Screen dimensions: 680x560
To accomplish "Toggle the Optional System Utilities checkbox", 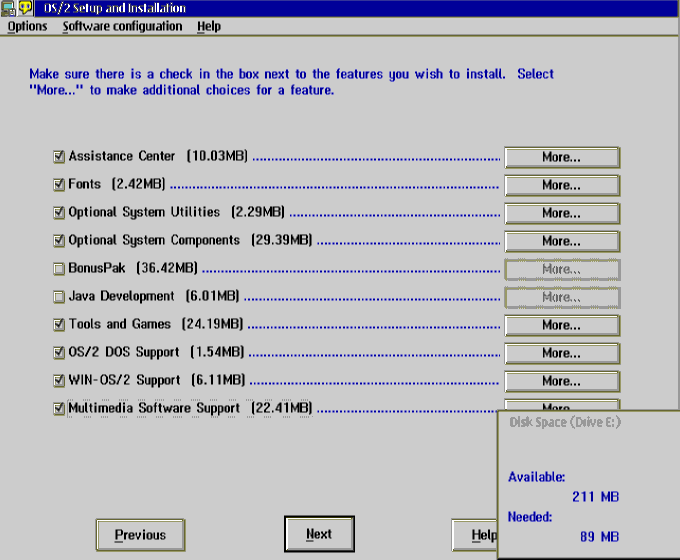I will [59, 212].
